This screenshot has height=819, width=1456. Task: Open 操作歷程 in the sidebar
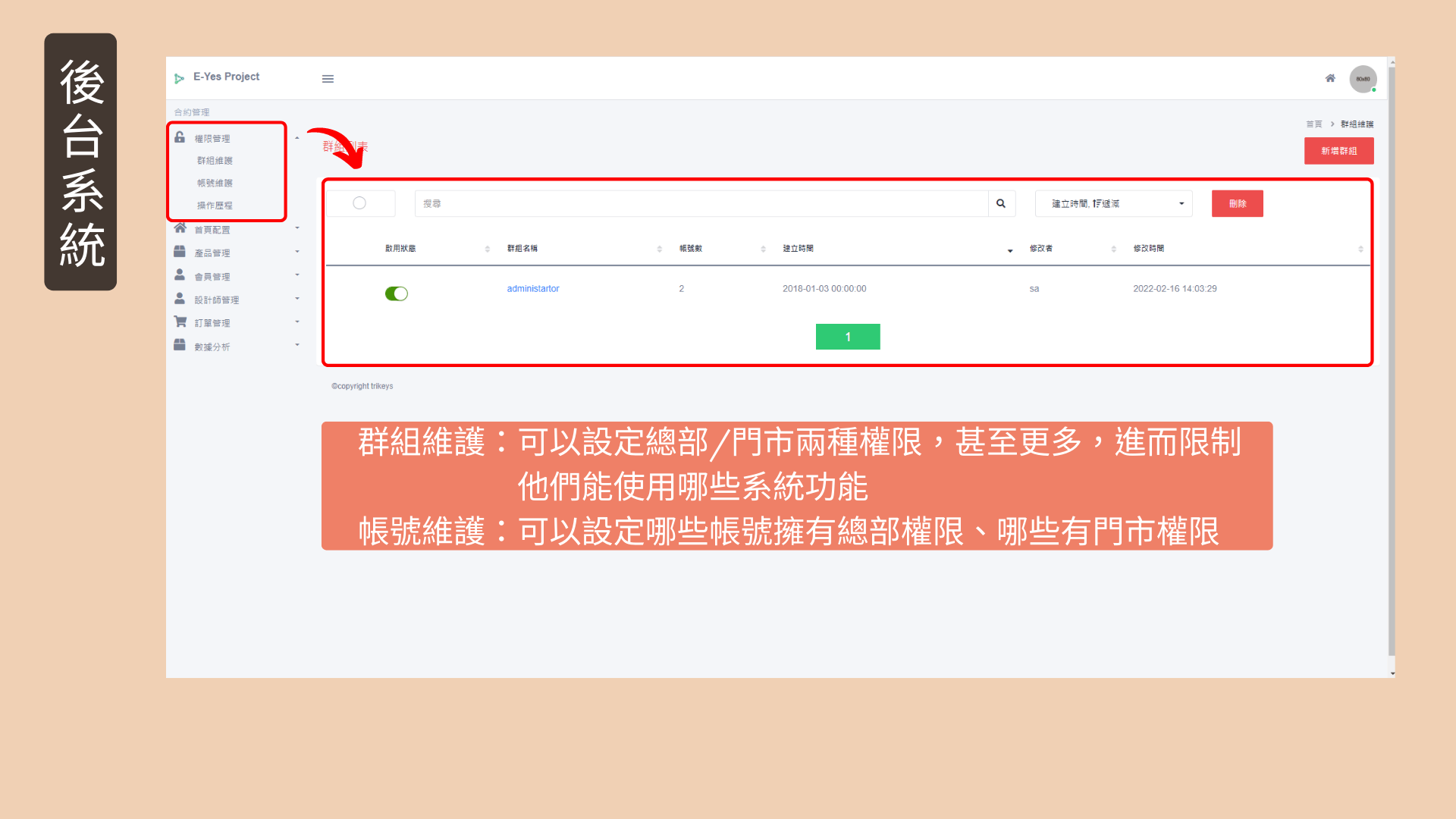[215, 206]
